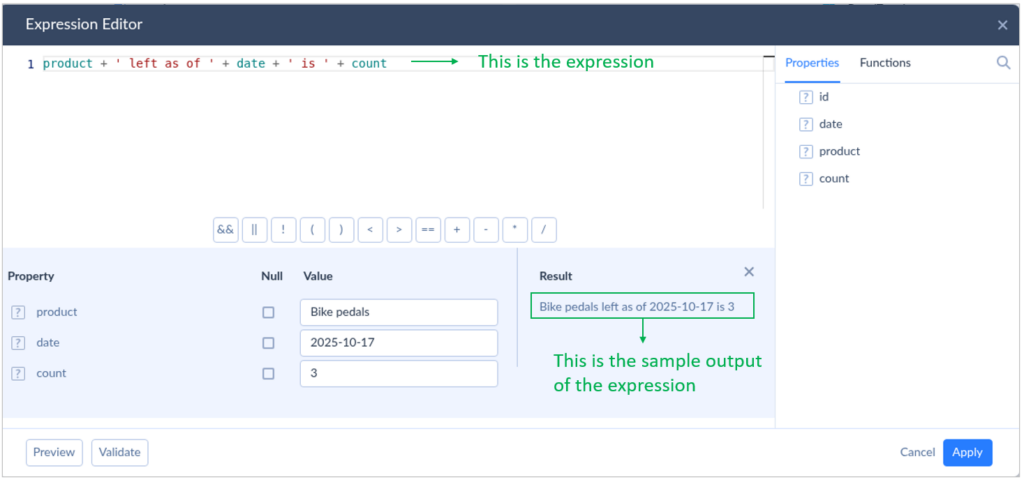Image resolution: width=1024 pixels, height=482 pixels.
Task: Close the Result preview panel
Action: click(x=749, y=272)
